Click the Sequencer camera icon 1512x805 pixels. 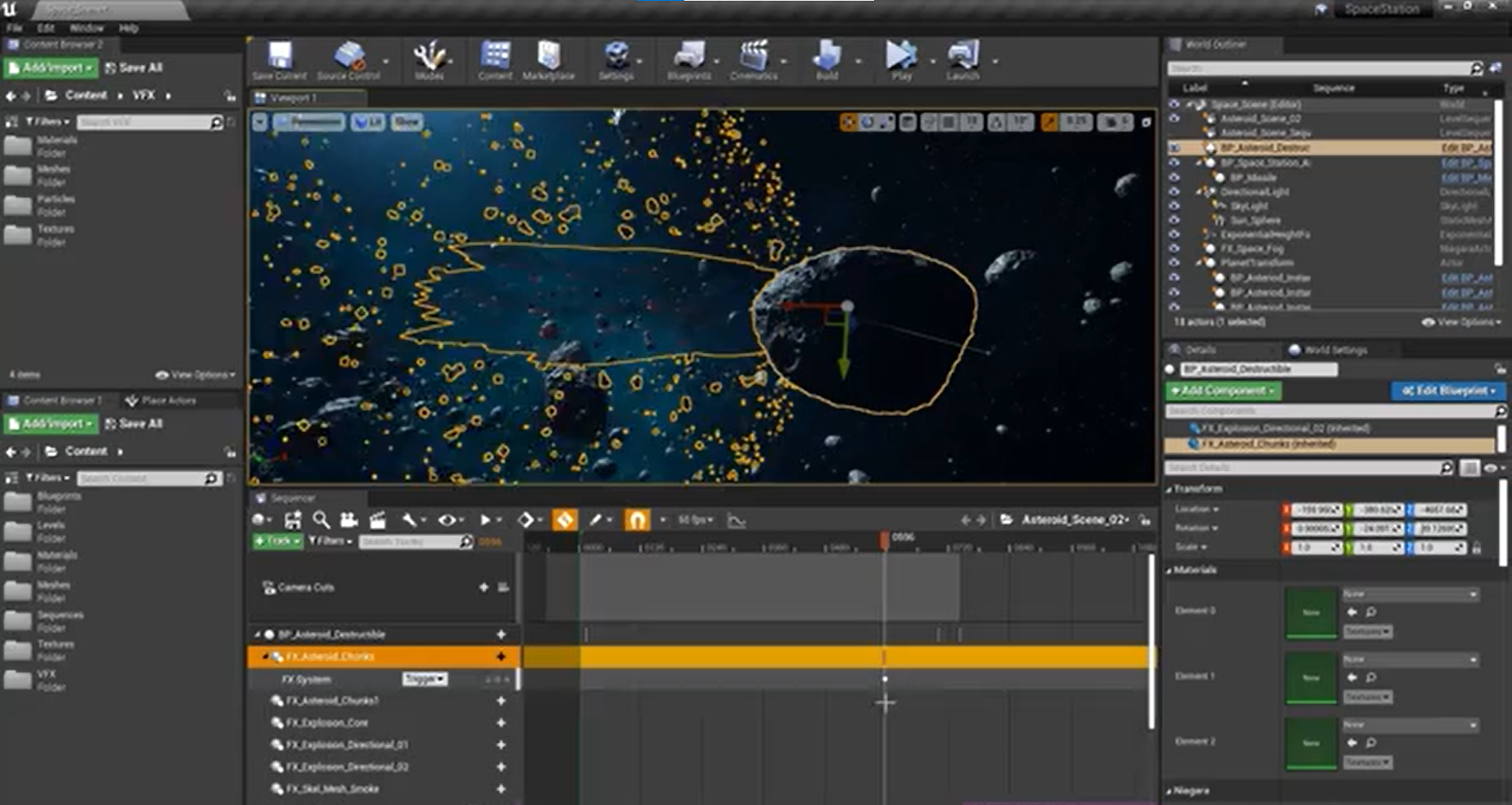tap(349, 520)
